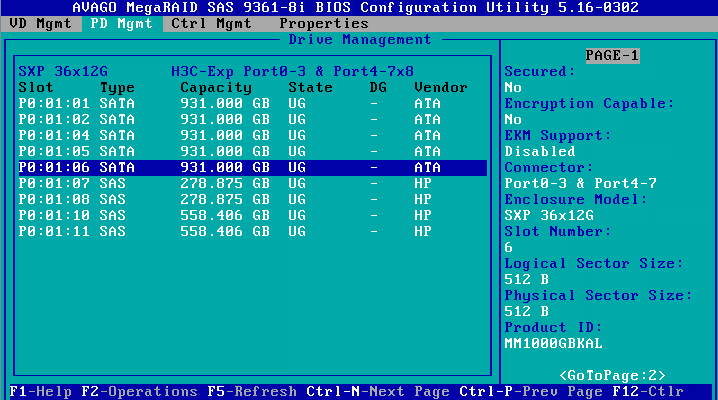Select SAS drive row P0:01:07
The height and width of the screenshot is (400, 718).
click(252, 184)
